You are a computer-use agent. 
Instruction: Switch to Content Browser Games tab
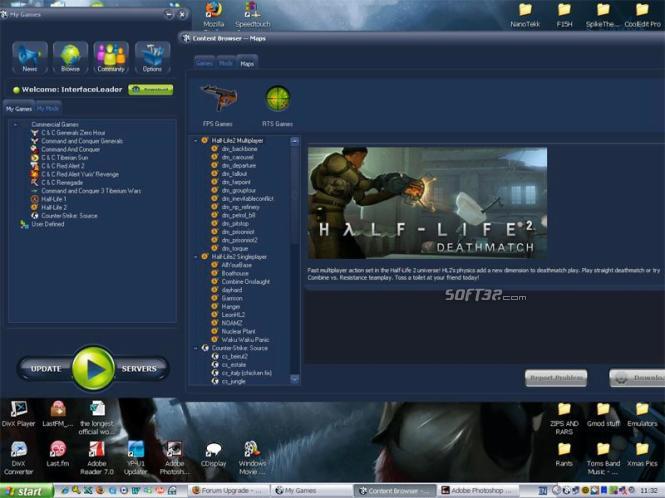(204, 63)
